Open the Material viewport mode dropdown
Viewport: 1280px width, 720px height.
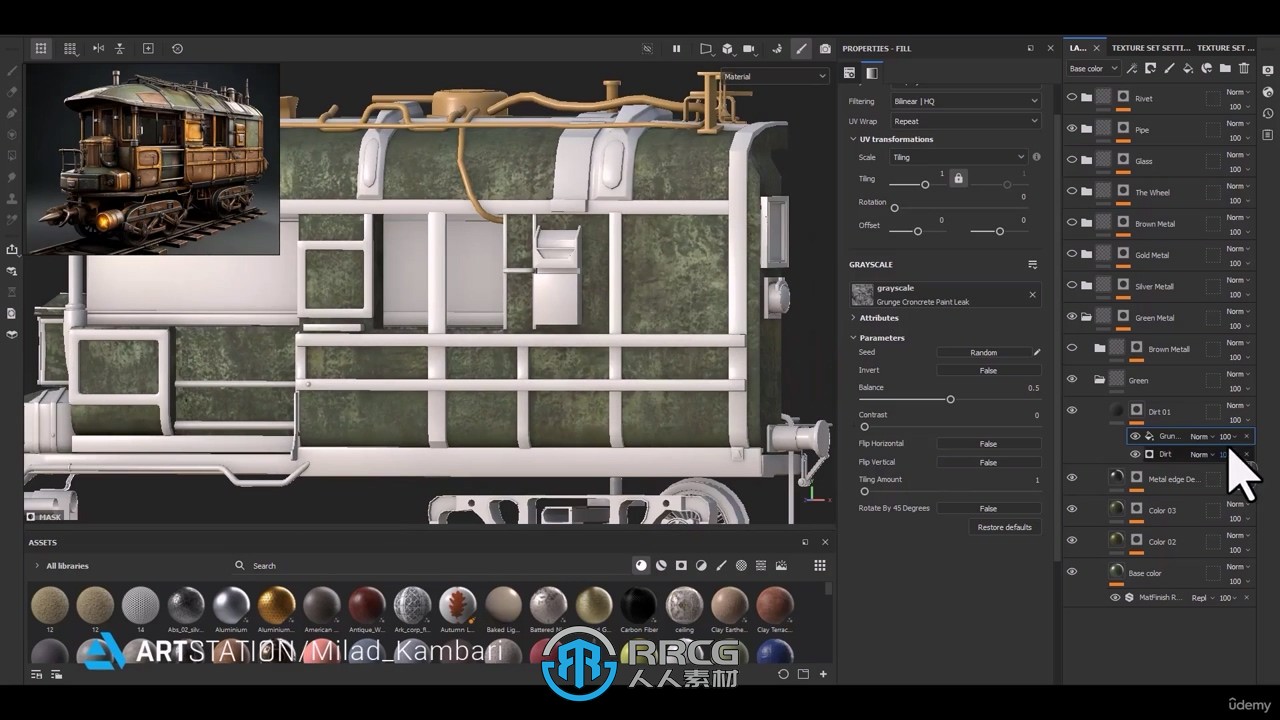coord(774,76)
